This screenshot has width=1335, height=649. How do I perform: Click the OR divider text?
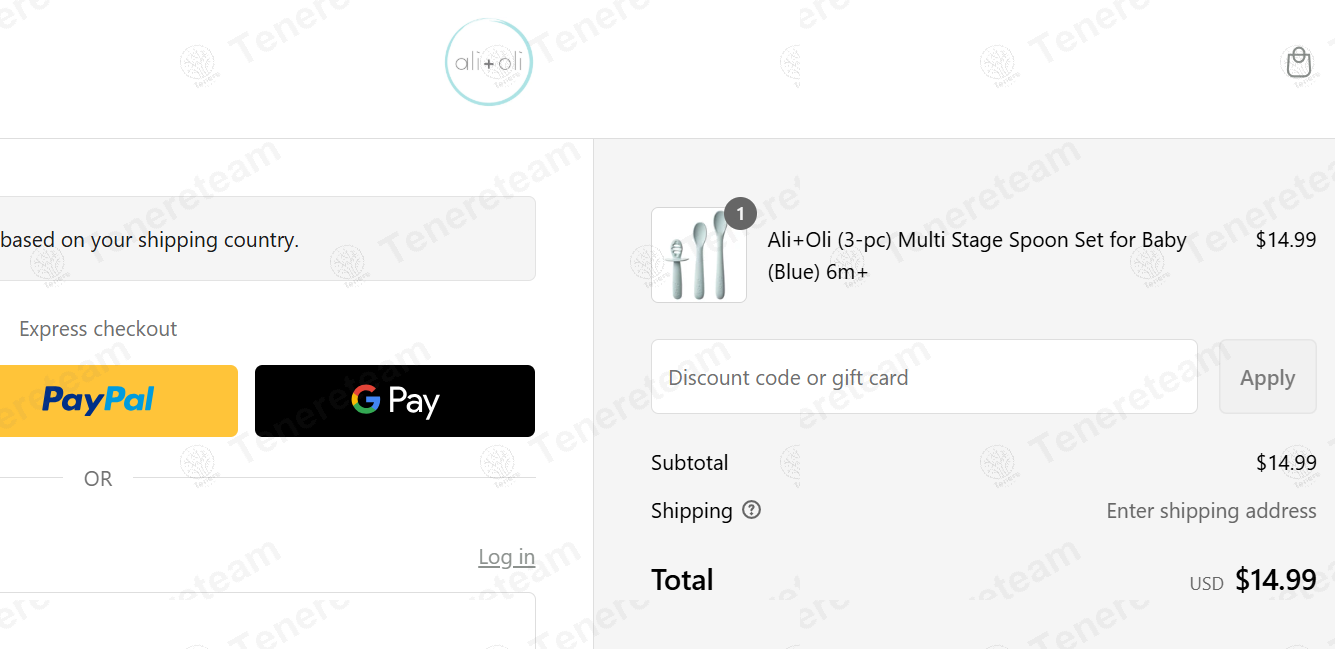point(98,479)
